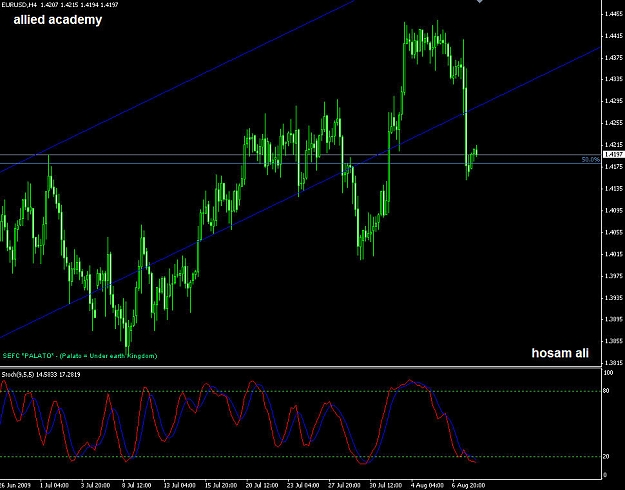Viewport: 625px width, 490px height.
Task: Click the stochastic scale value 100
Action: (608, 373)
